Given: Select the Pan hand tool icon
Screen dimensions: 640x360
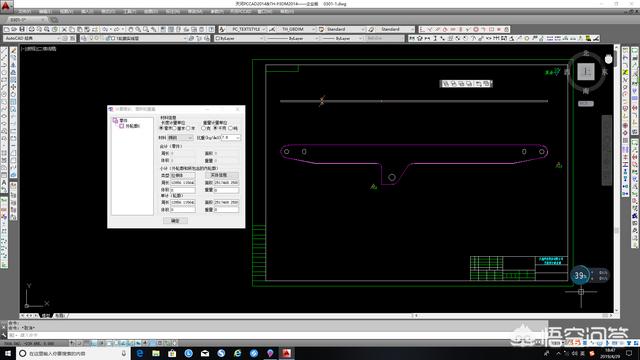Looking at the screenshot, I should coord(131,29).
